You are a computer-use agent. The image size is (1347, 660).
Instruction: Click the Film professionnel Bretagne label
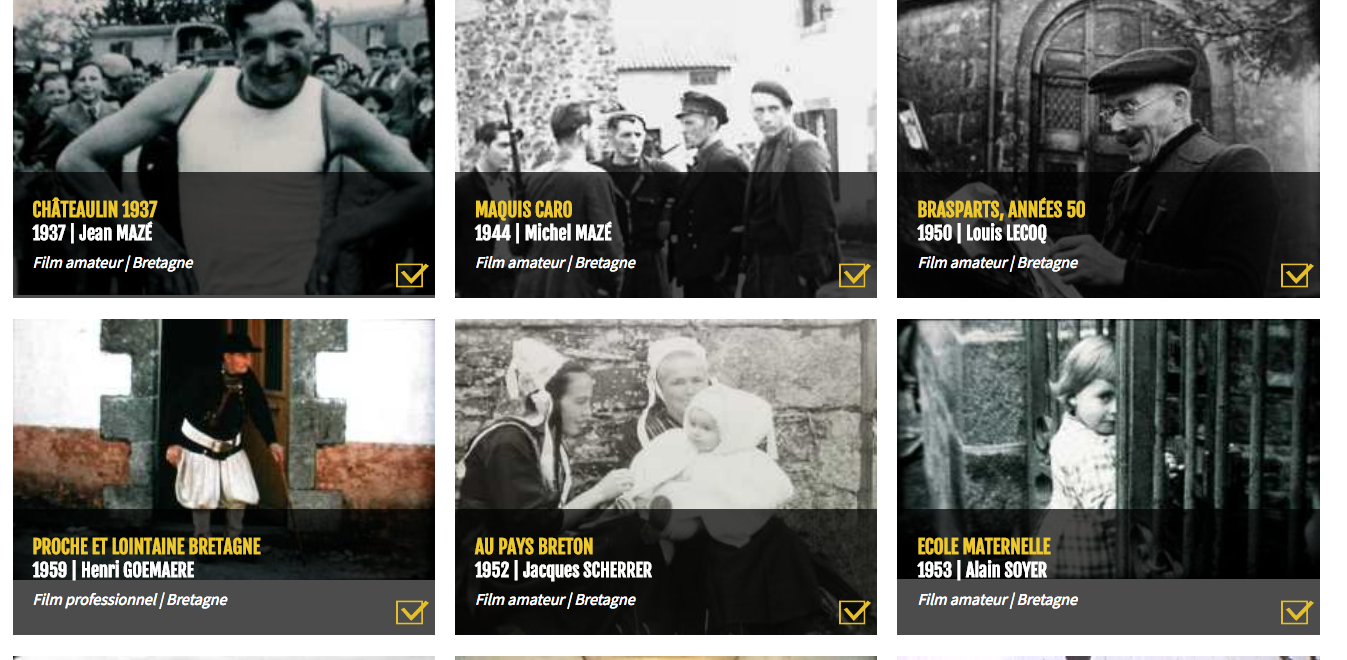click(130, 600)
